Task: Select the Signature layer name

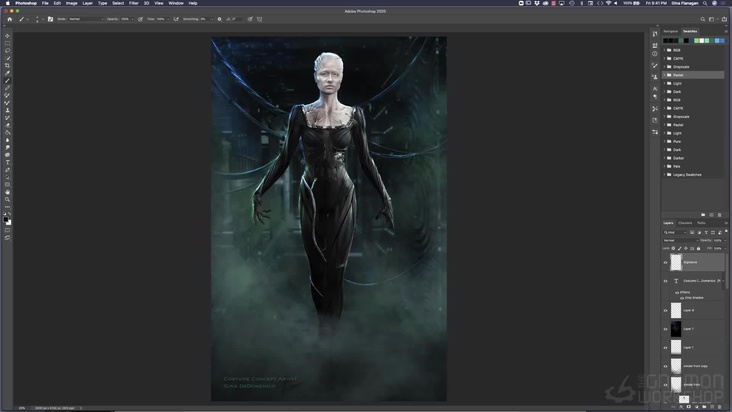Action: [x=690, y=262]
